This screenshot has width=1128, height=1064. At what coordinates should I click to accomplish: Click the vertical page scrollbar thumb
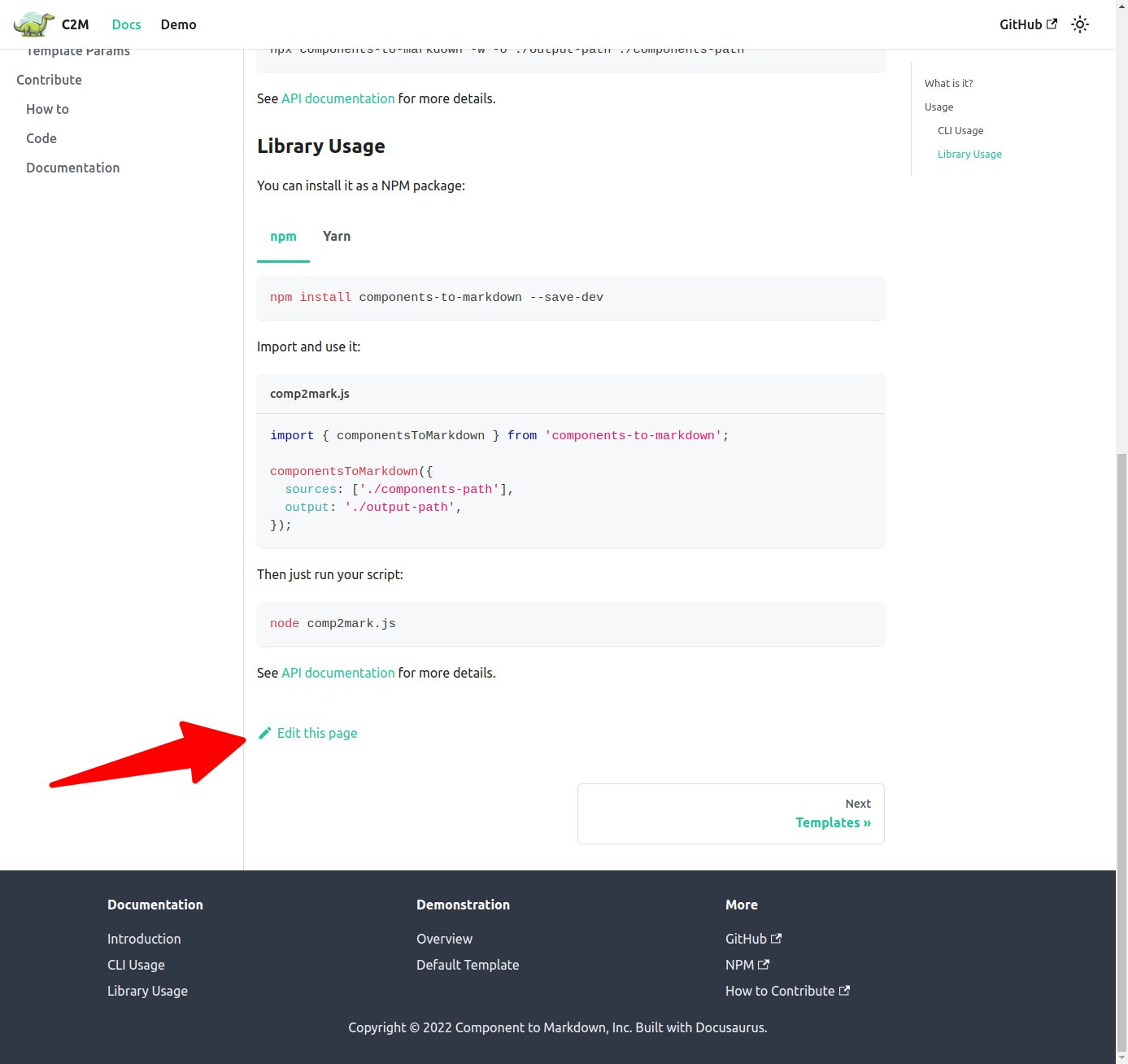[1121, 752]
